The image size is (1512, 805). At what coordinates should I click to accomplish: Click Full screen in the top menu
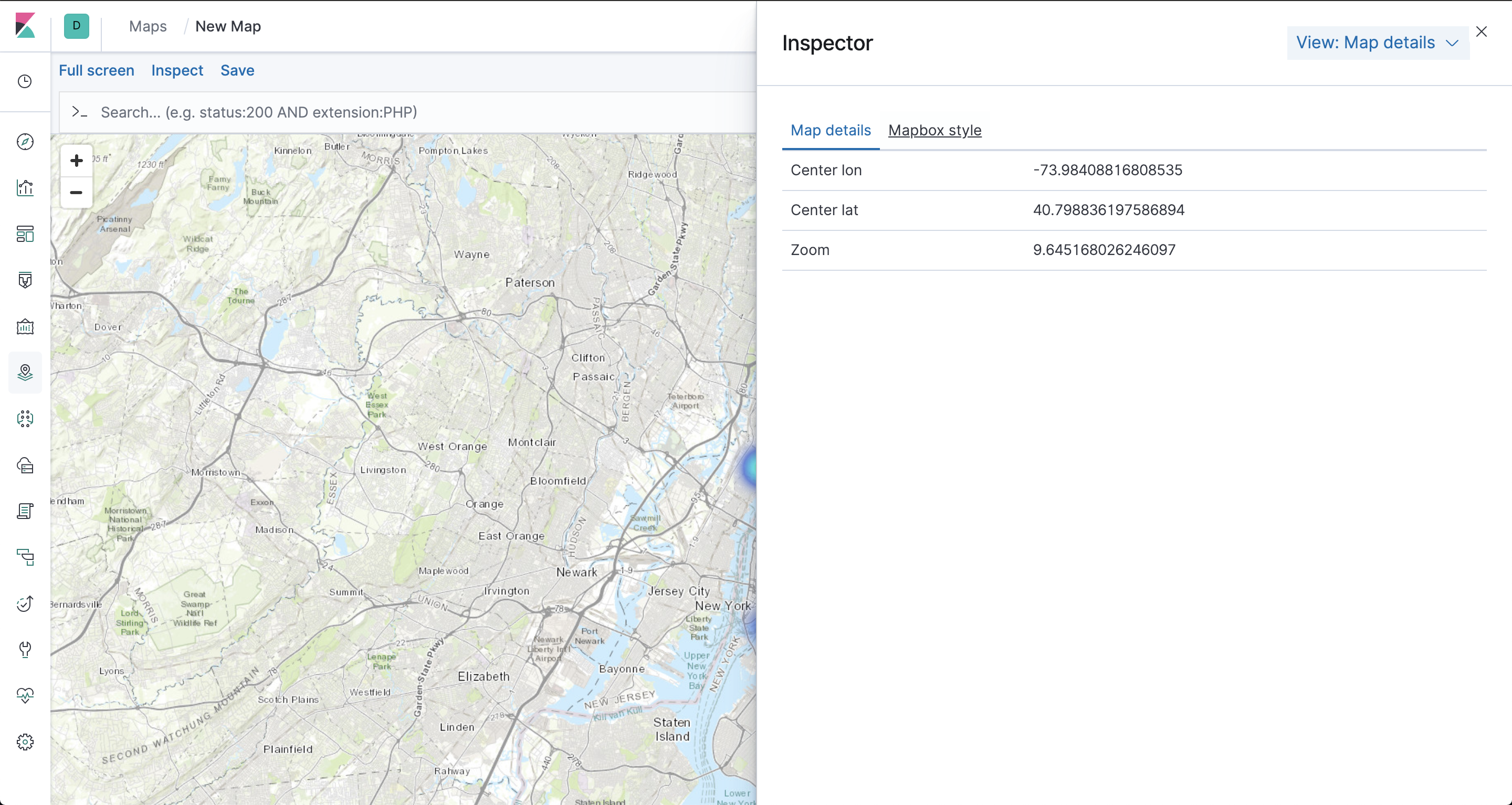96,70
